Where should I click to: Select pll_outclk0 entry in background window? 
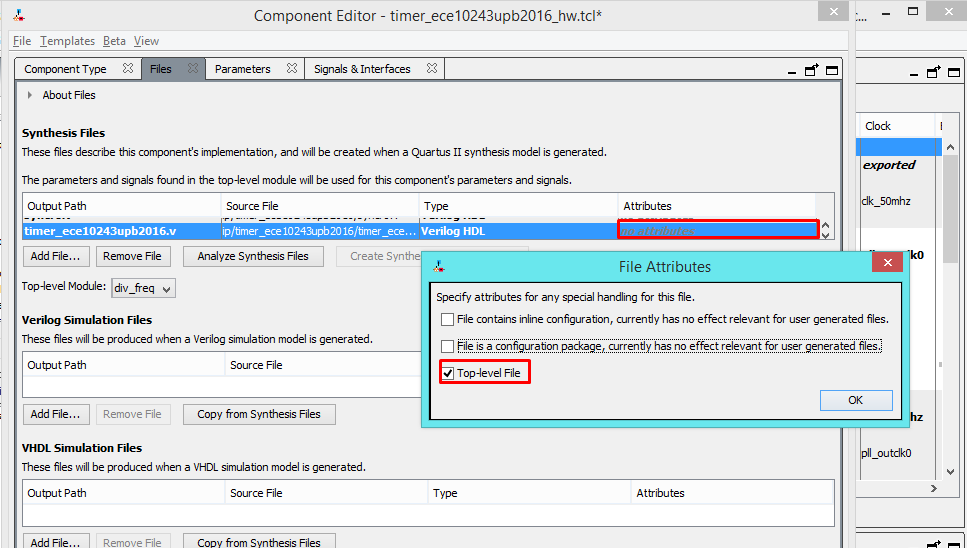tap(886, 453)
